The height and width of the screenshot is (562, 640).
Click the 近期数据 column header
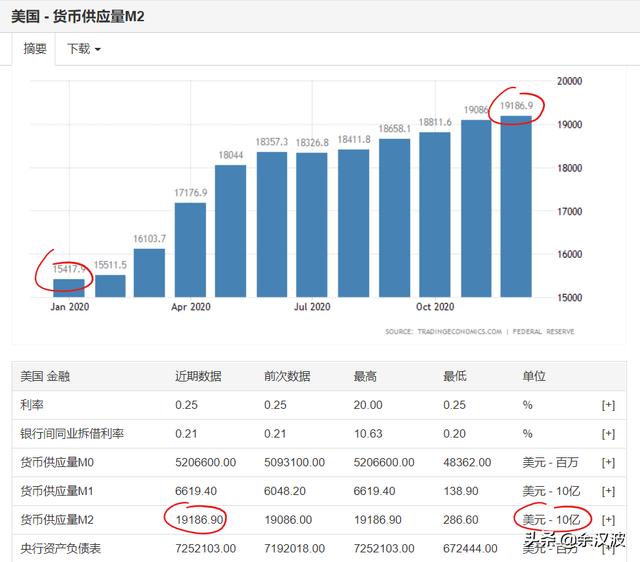click(x=198, y=376)
